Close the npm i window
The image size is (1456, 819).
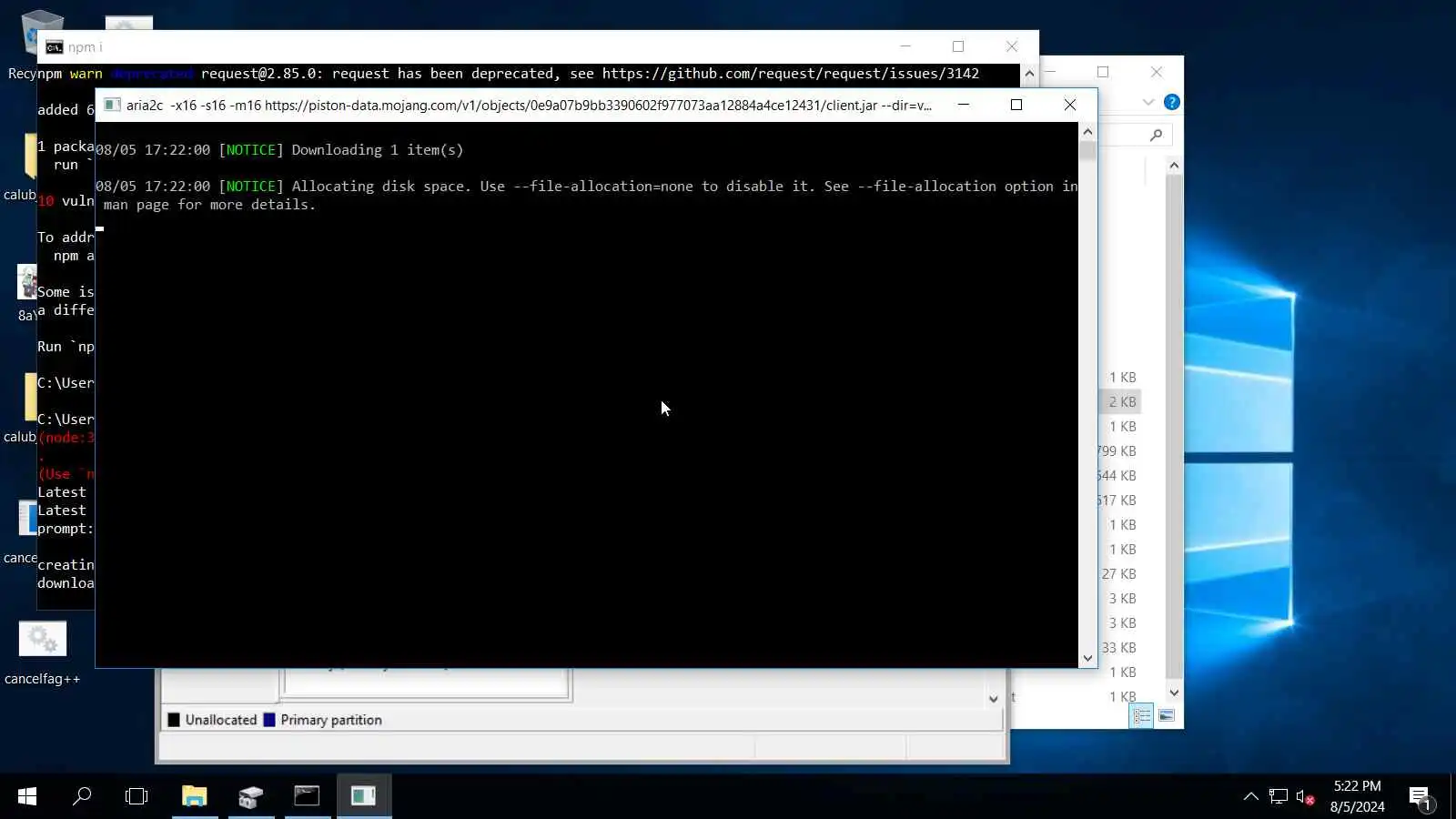pos(1012,46)
